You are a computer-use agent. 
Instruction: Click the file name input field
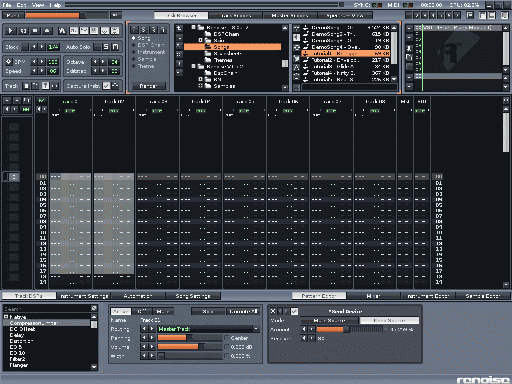[x=349, y=87]
